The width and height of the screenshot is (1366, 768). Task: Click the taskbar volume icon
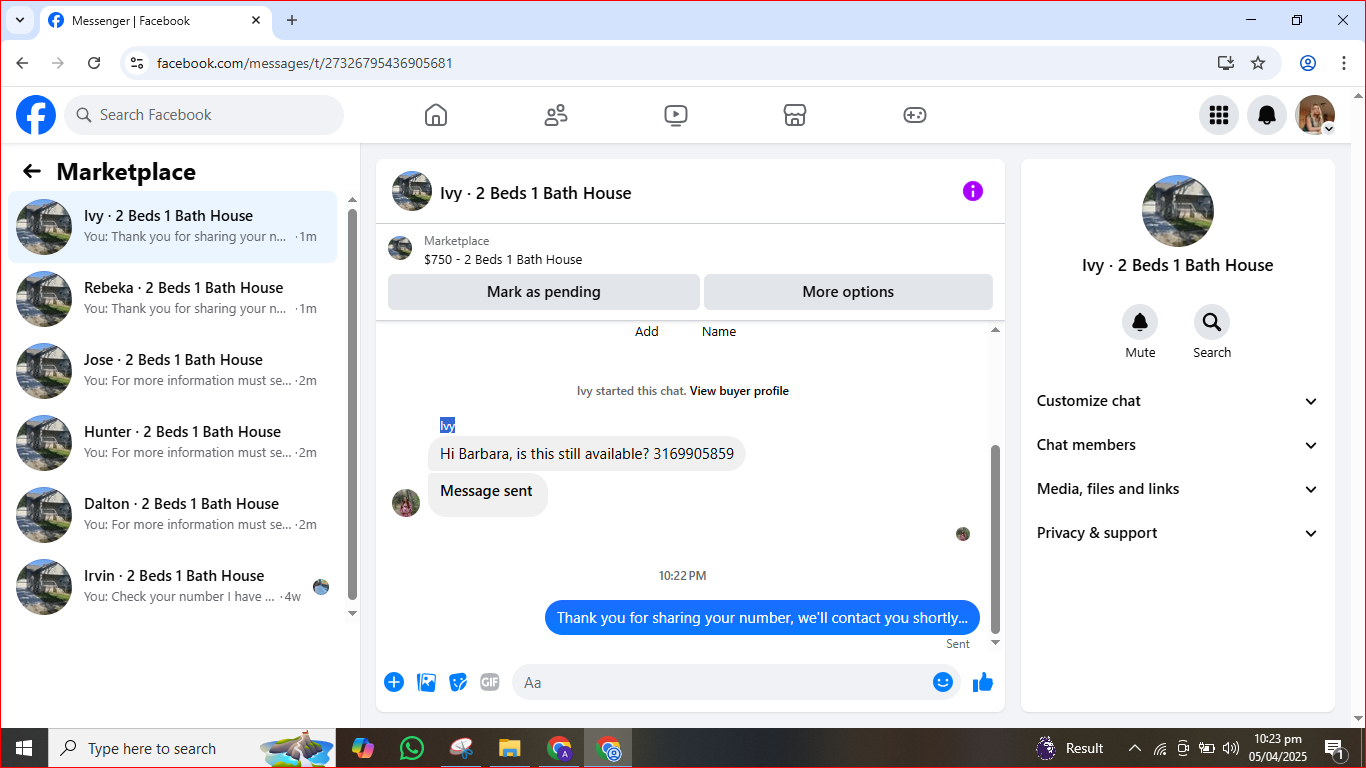point(1231,748)
